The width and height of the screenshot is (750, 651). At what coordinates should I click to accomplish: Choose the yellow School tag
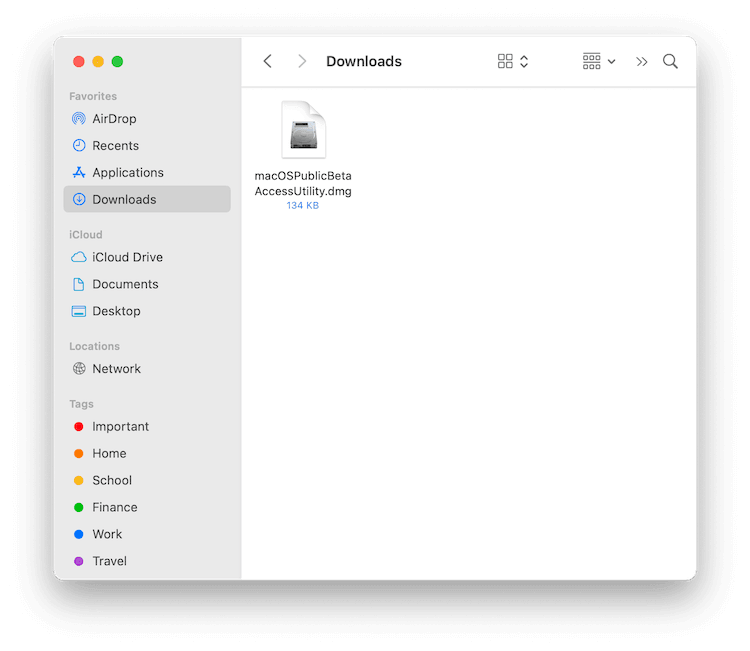pos(112,481)
